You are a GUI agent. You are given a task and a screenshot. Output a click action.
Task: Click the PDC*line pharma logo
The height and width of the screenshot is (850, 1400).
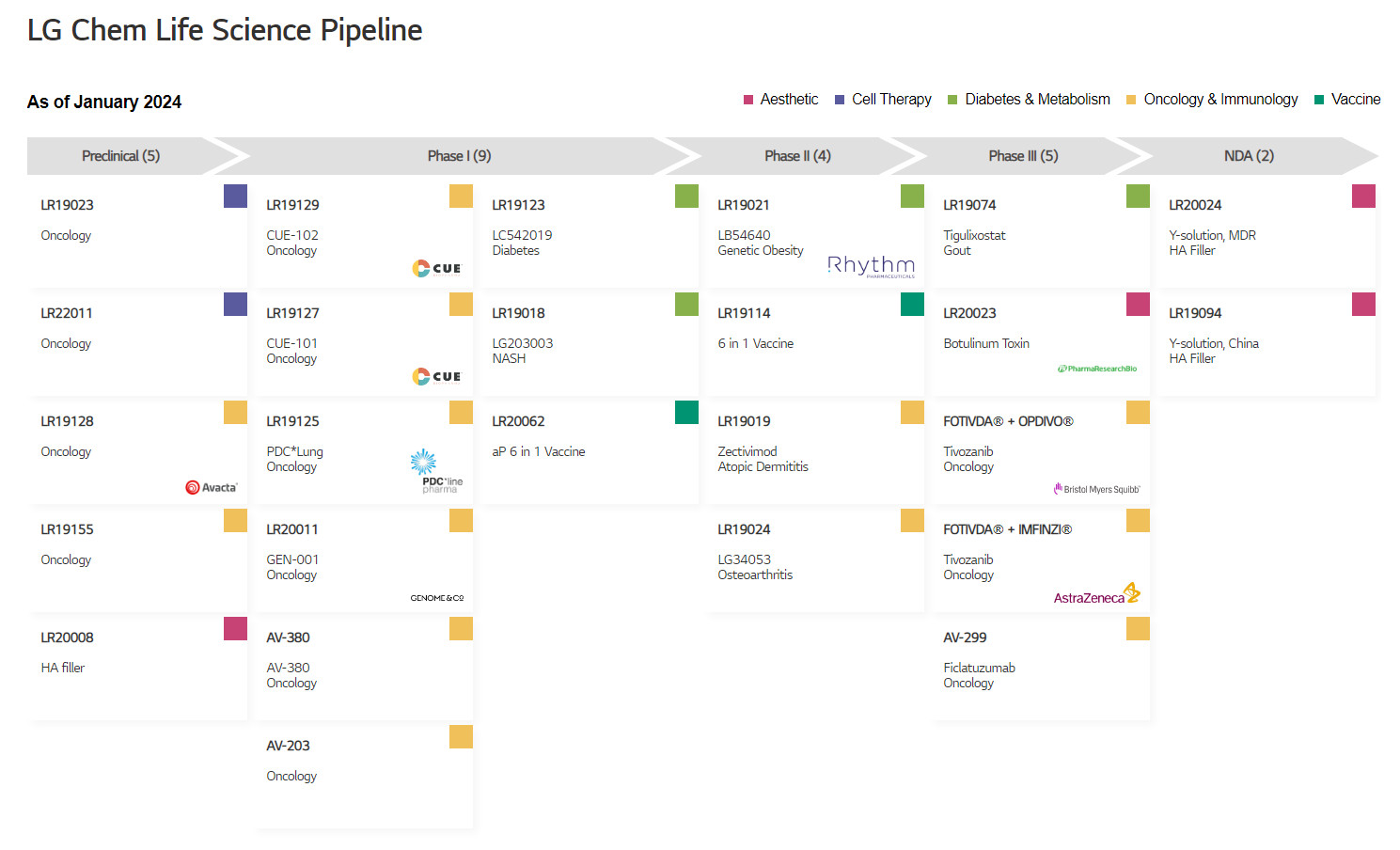point(436,471)
